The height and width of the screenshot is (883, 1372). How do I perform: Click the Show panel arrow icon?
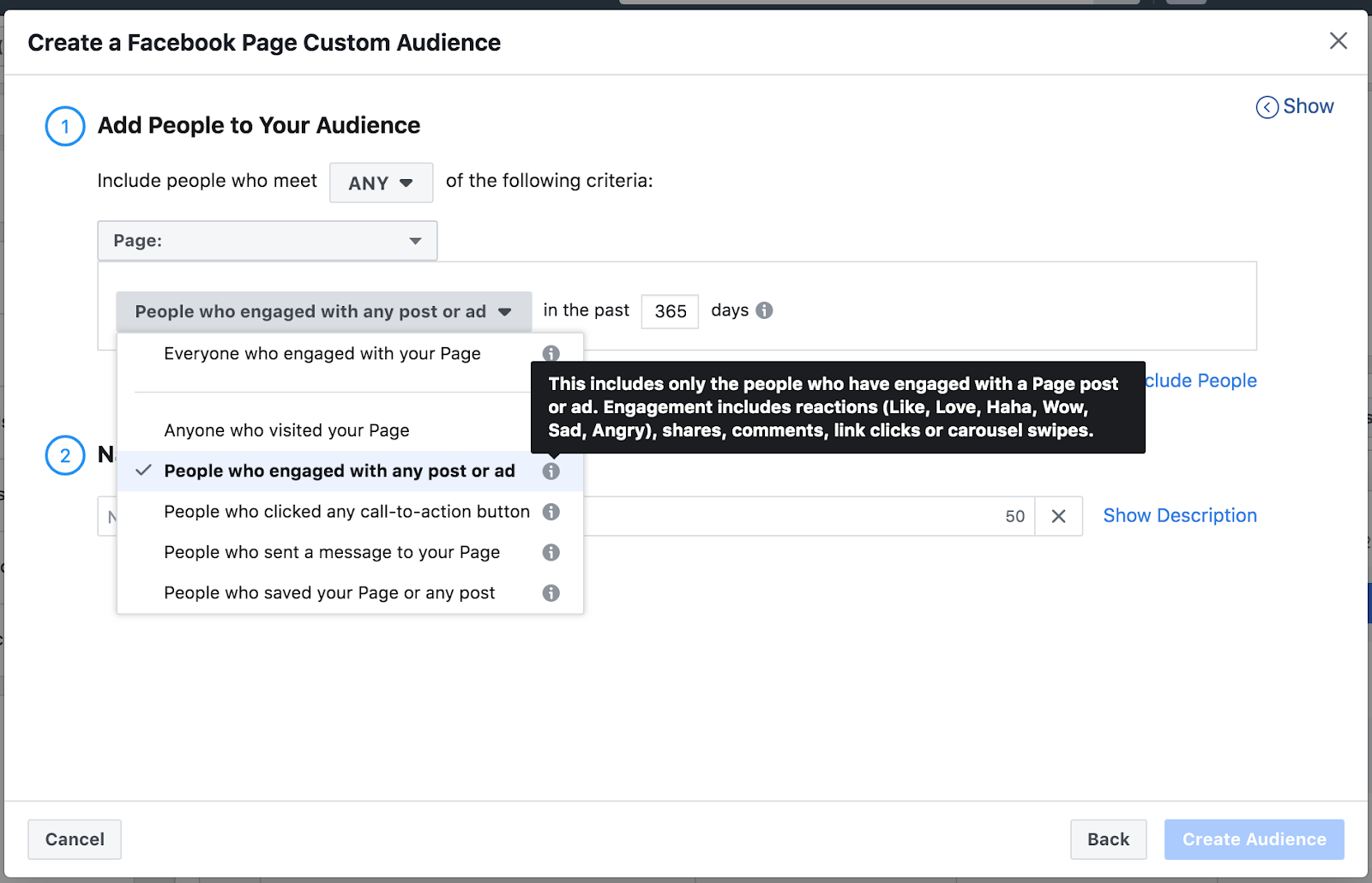(x=1267, y=107)
